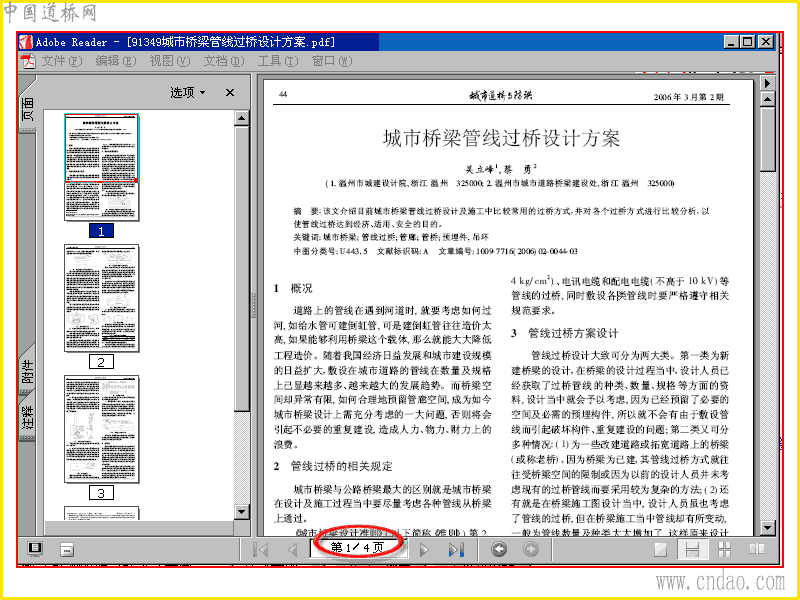800x600 pixels.
Task: Jump to the last page button
Action: tap(456, 550)
